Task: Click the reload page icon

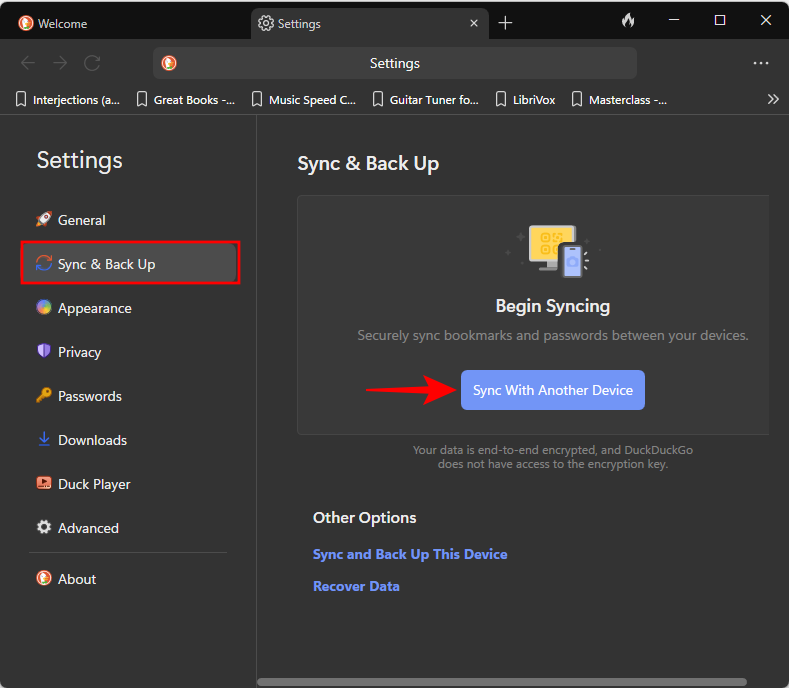Action: click(92, 63)
